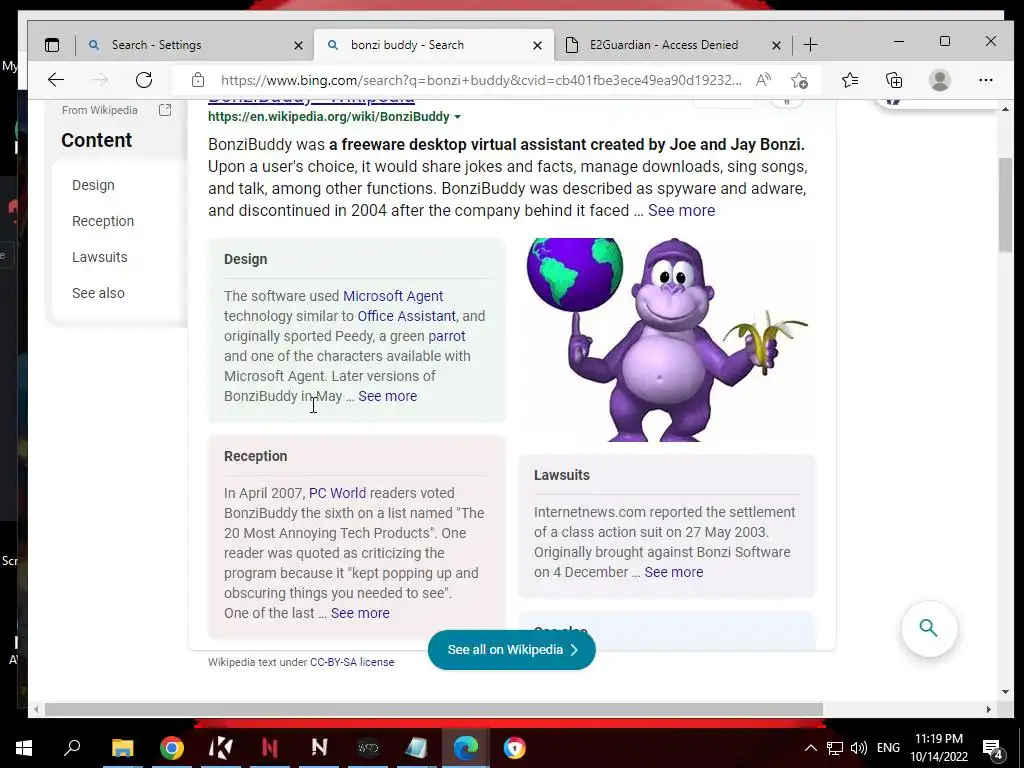Open a new tab with the plus button

coord(810,45)
